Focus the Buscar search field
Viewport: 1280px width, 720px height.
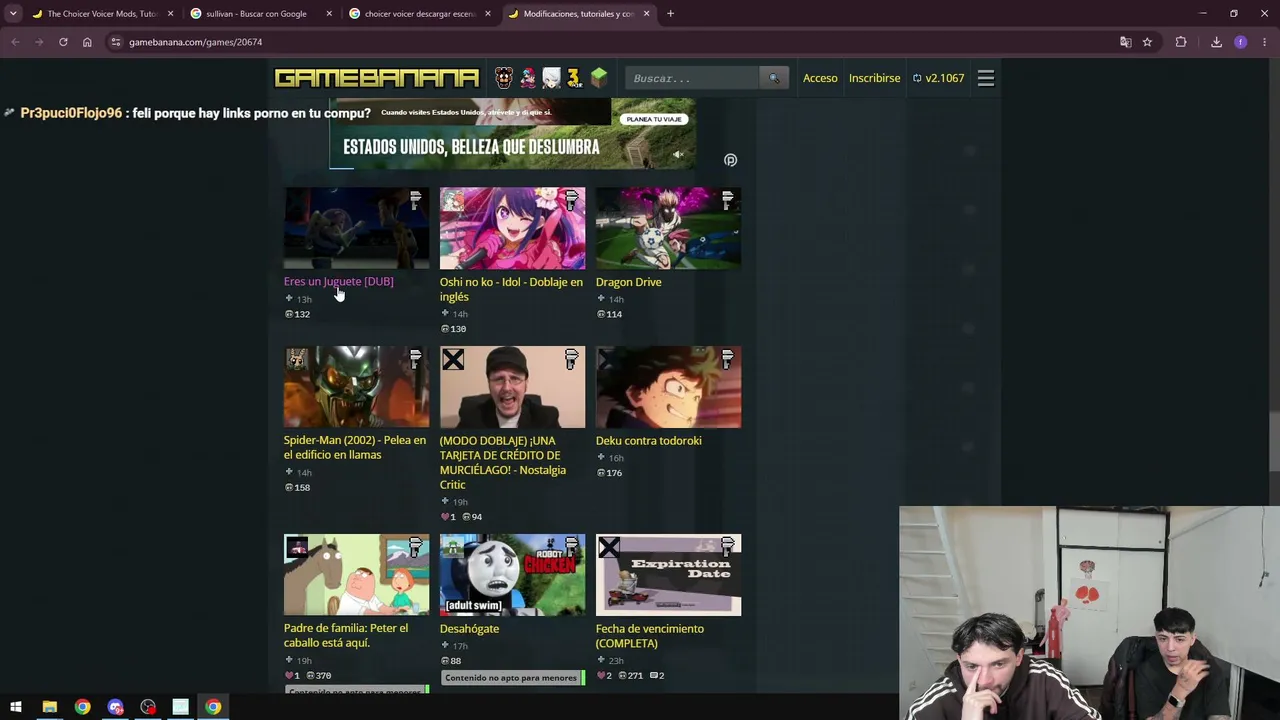click(x=692, y=78)
